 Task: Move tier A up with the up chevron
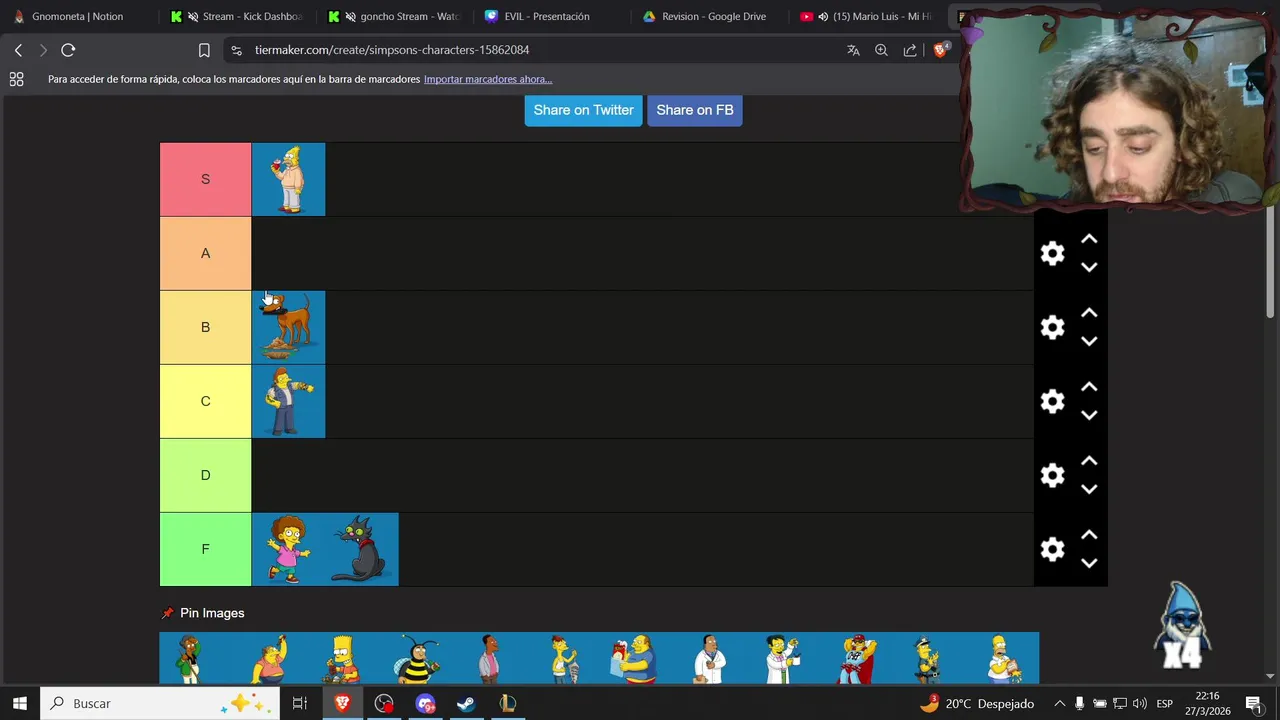pos(1089,240)
